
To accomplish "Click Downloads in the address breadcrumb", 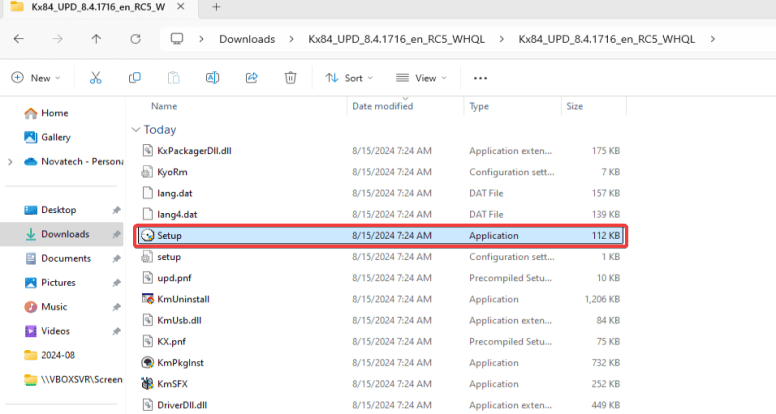I will point(247,39).
